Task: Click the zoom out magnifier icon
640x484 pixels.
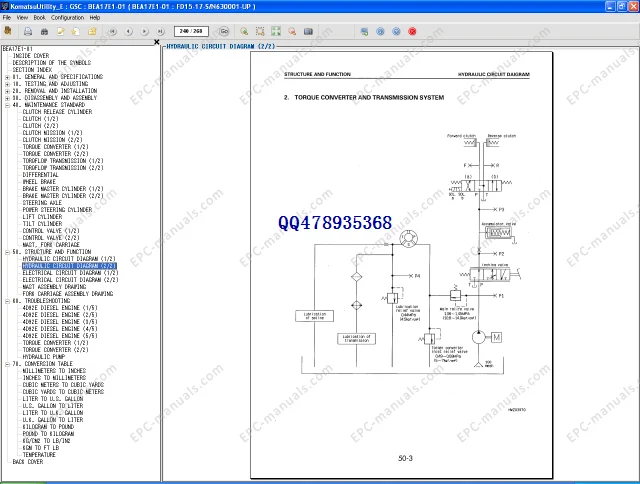Action: coord(292,31)
